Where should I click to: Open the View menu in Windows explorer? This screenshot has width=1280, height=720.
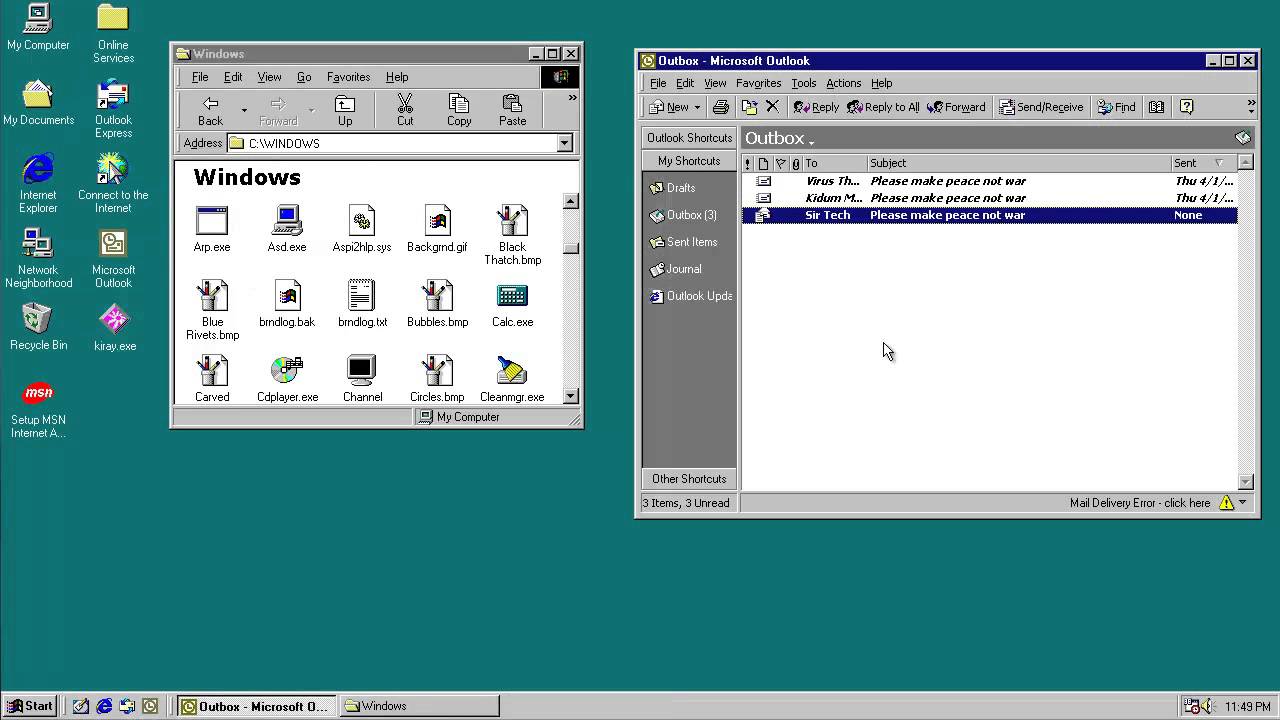pos(269,77)
